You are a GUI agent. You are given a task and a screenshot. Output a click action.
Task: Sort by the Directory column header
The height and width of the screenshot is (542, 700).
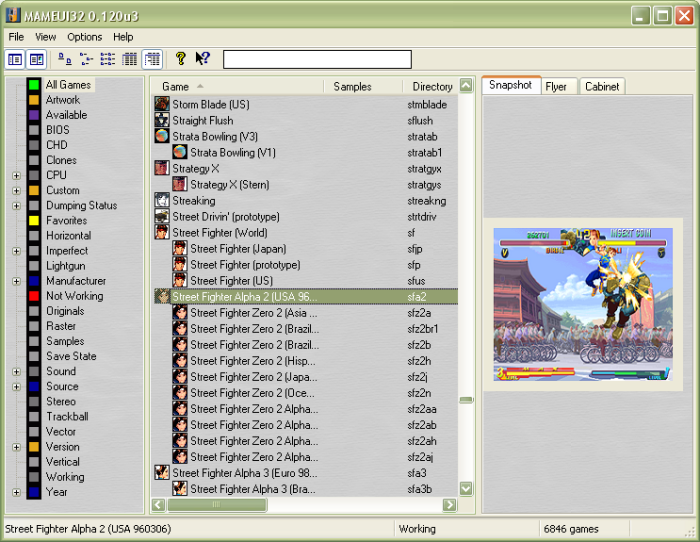coord(430,87)
